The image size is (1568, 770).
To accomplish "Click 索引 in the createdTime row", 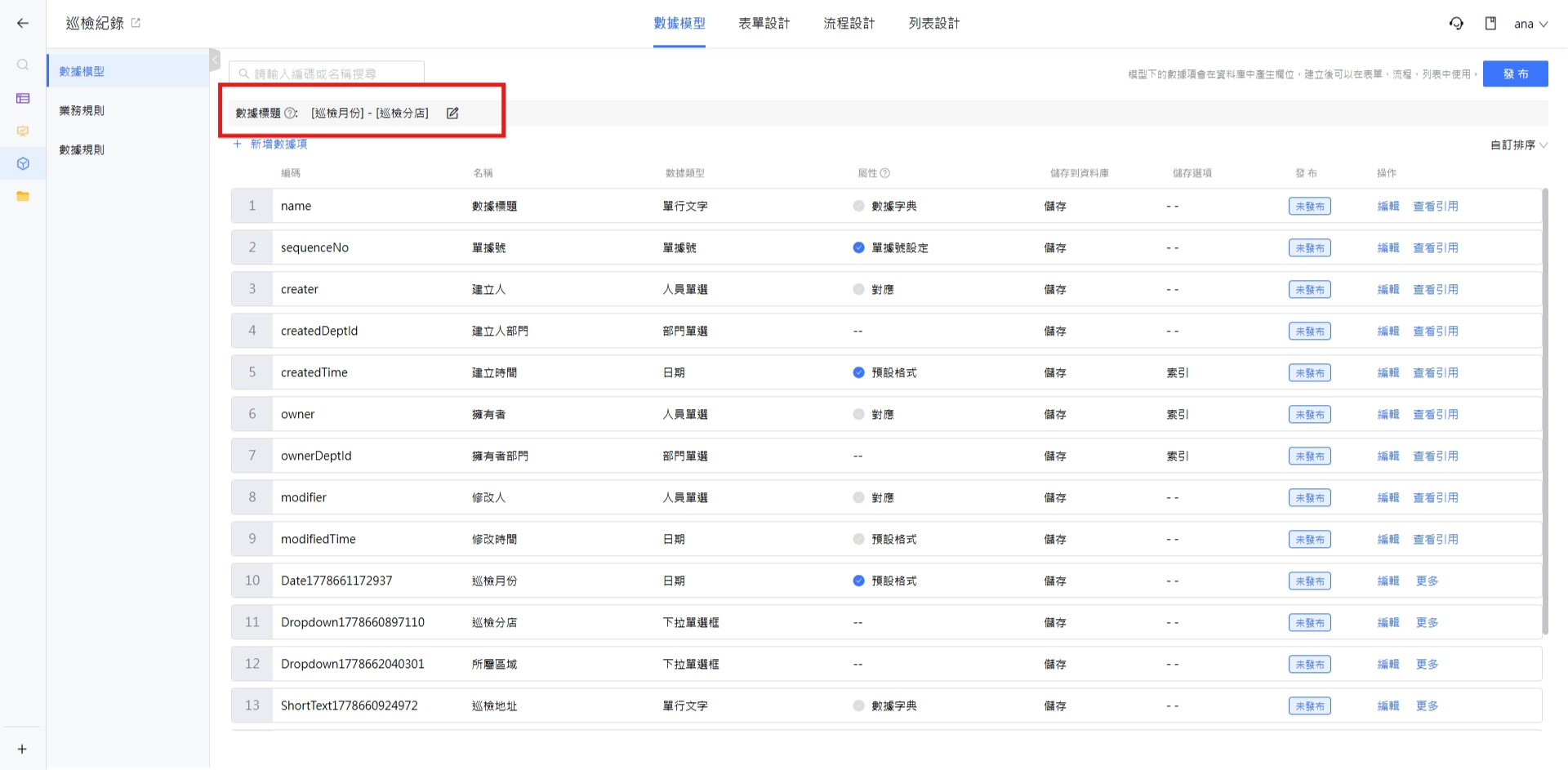I will [1178, 372].
